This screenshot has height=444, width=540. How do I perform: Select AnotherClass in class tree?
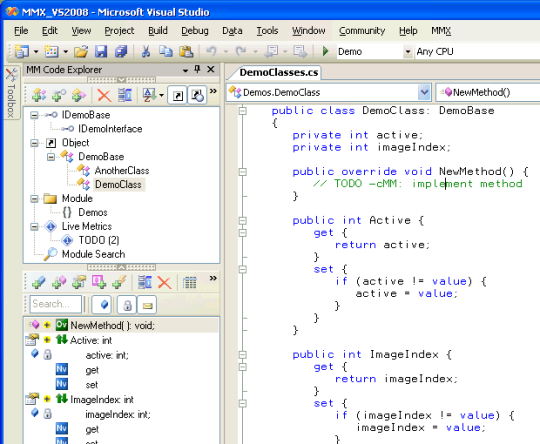pos(122,171)
